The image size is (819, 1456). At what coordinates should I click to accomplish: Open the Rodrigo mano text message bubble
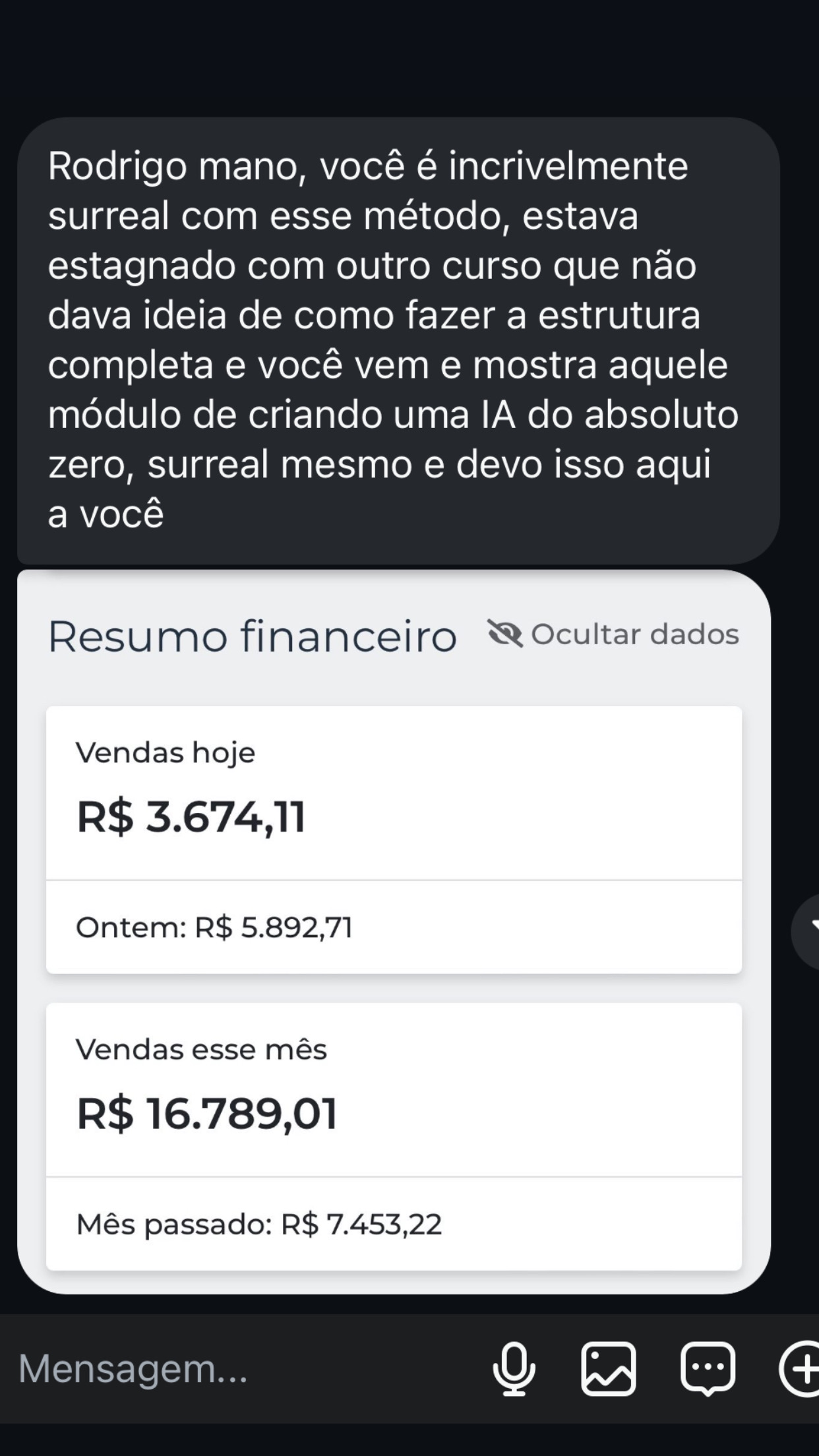tap(398, 340)
